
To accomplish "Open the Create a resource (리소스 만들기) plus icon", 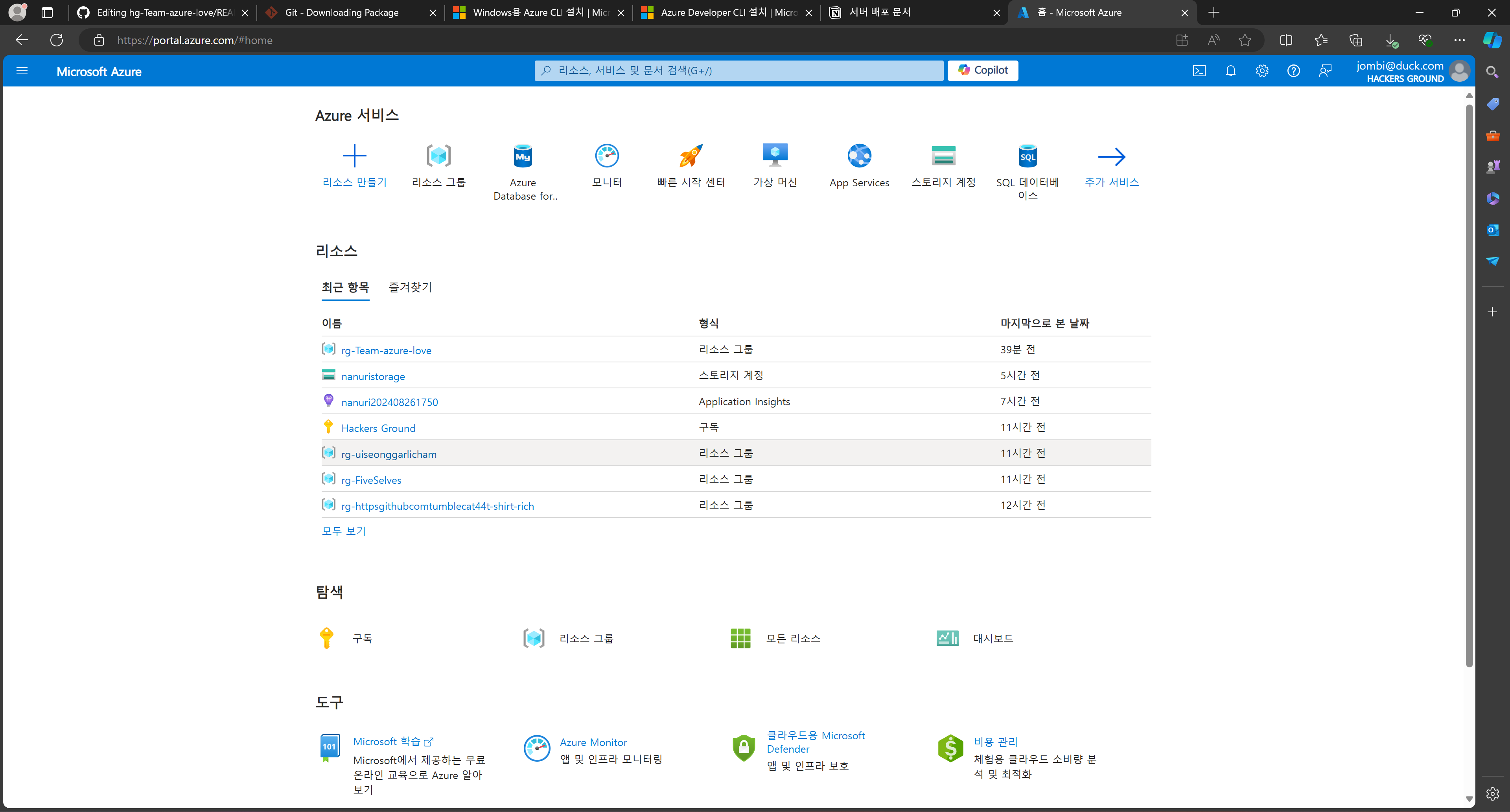I will [354, 156].
